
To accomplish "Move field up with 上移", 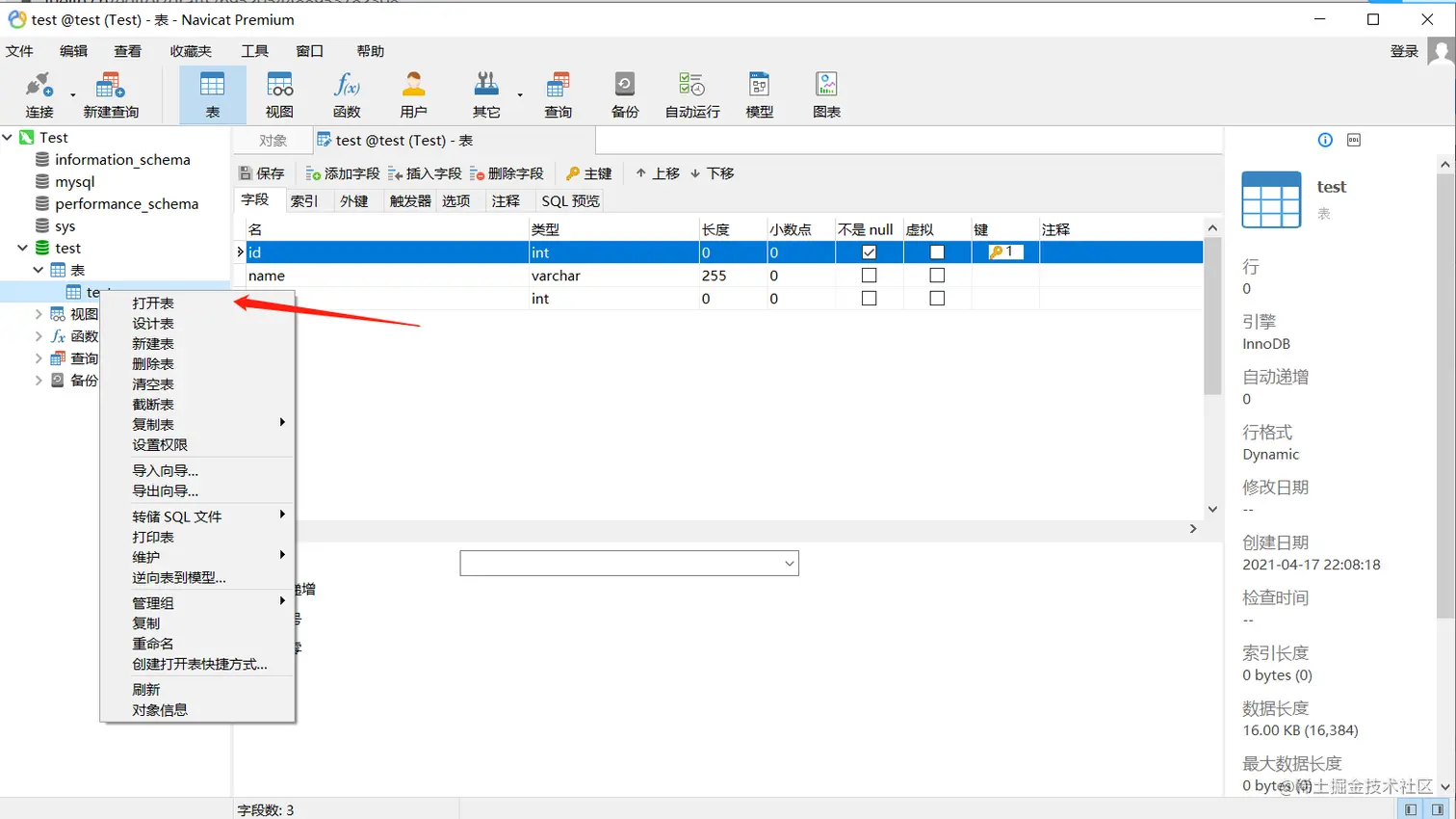I will point(658,173).
